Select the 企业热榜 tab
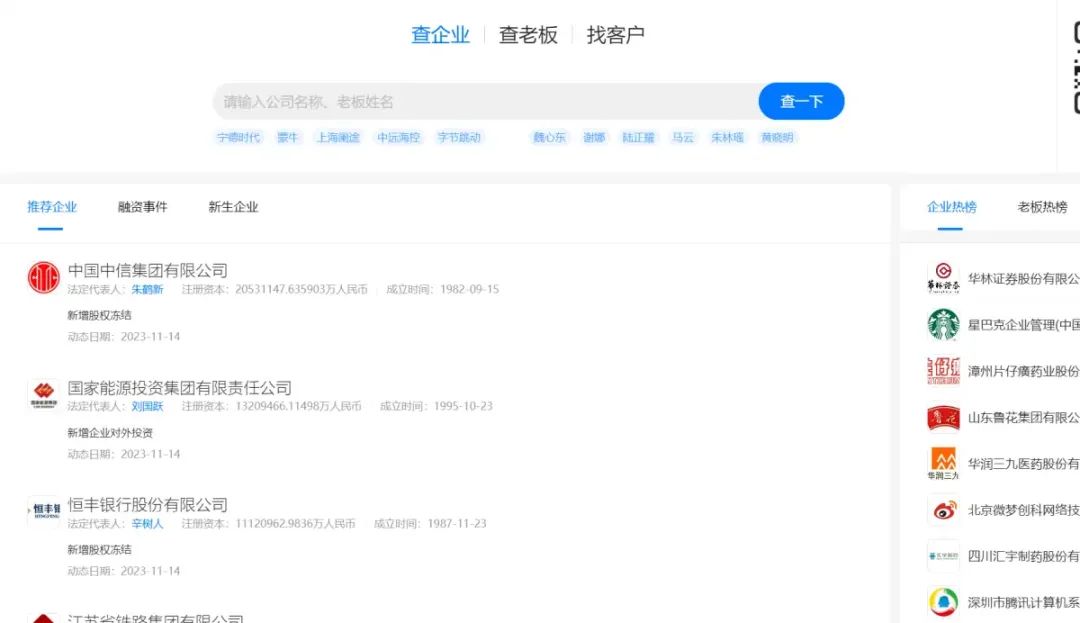 [952, 207]
